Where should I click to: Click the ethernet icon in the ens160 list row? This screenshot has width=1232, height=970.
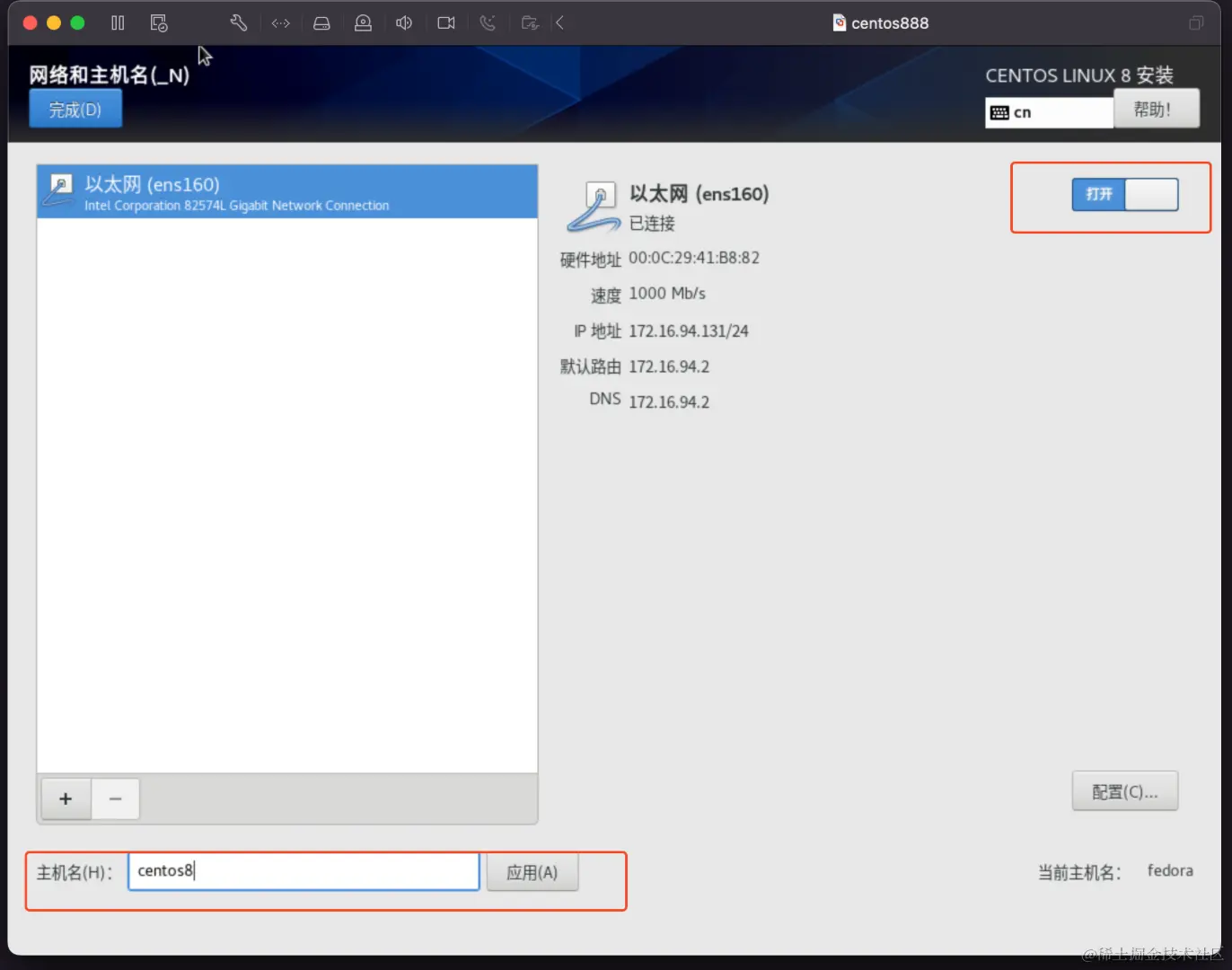[59, 190]
